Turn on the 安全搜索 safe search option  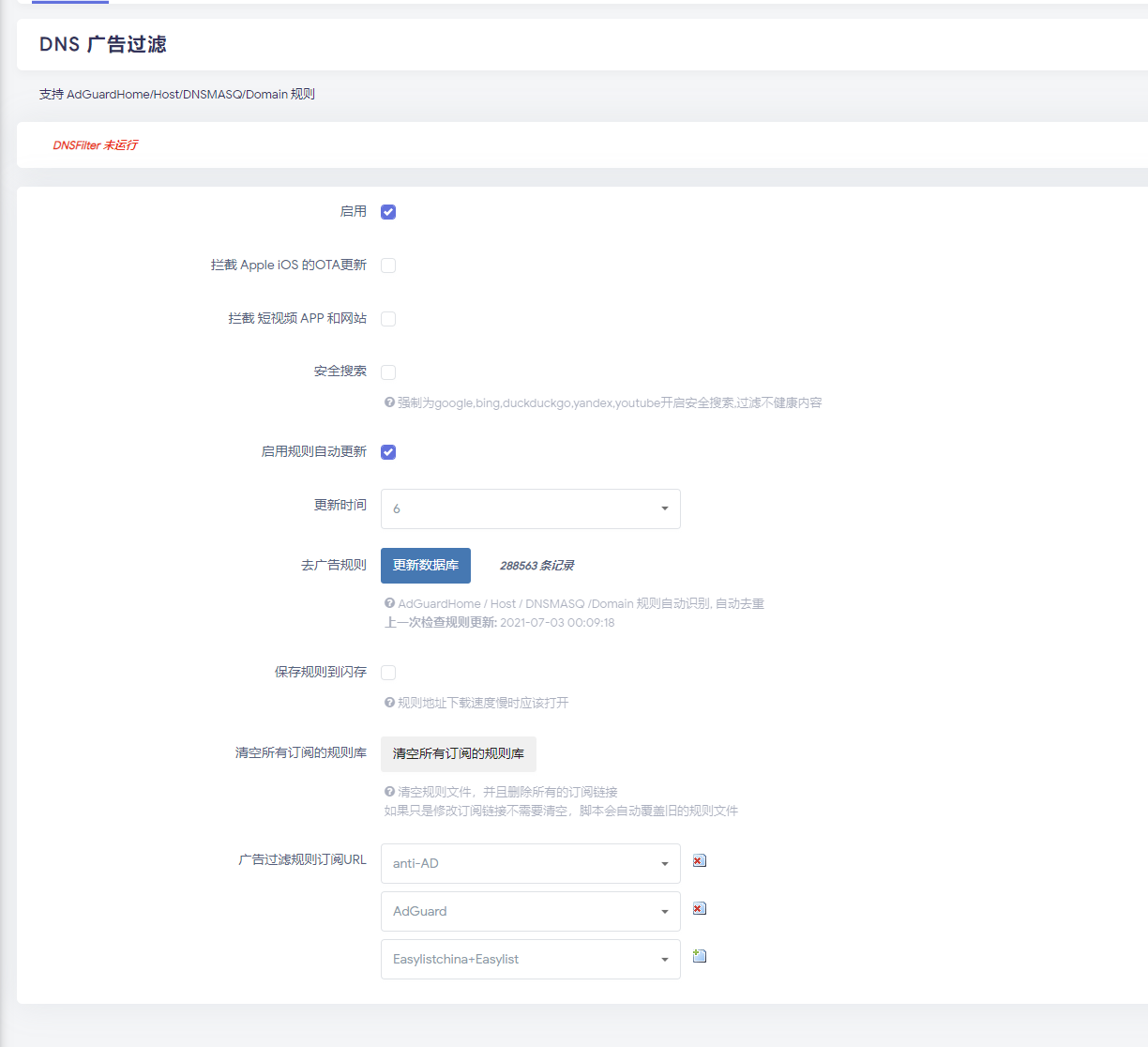tap(388, 372)
